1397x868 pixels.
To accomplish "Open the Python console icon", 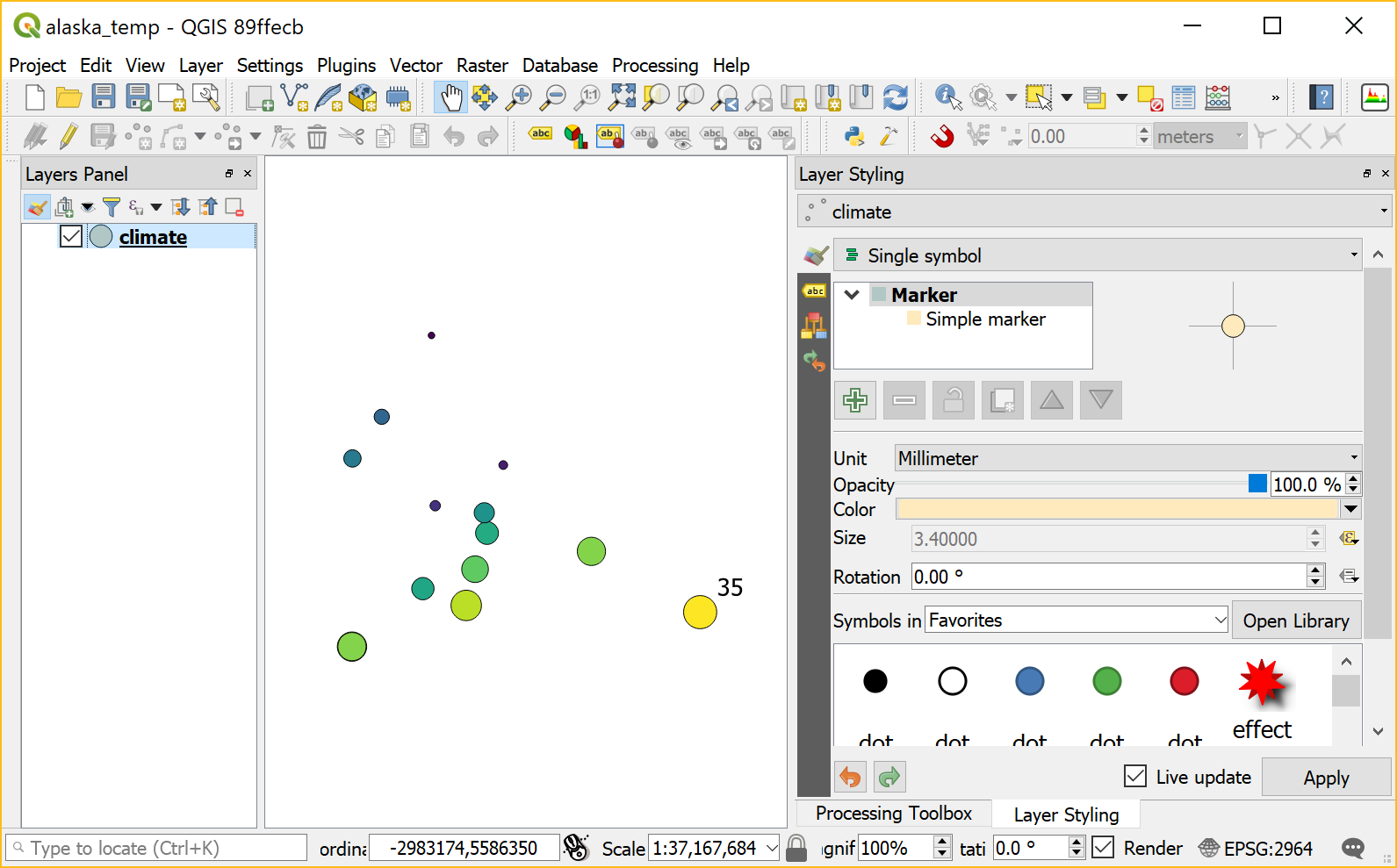I will coord(853,136).
